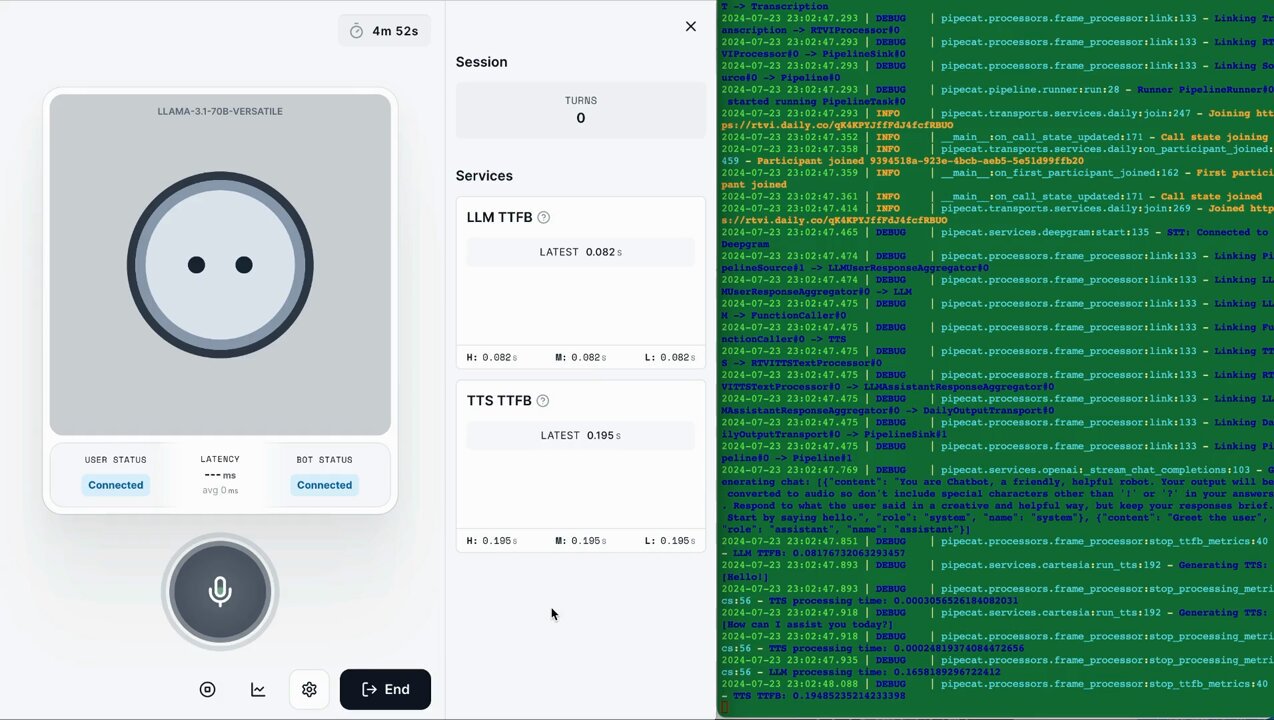This screenshot has width=1274, height=720.
Task: Click the chatbot face avatar
Action: pos(220,265)
